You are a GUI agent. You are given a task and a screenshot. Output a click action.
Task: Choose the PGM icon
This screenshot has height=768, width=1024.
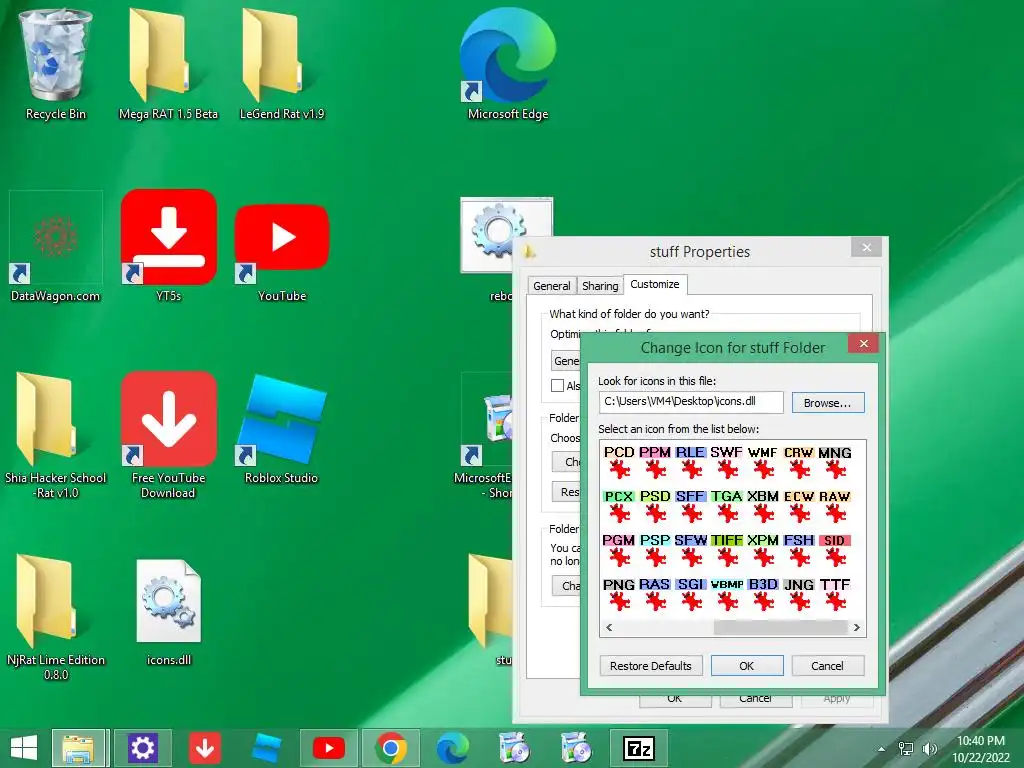(x=618, y=550)
